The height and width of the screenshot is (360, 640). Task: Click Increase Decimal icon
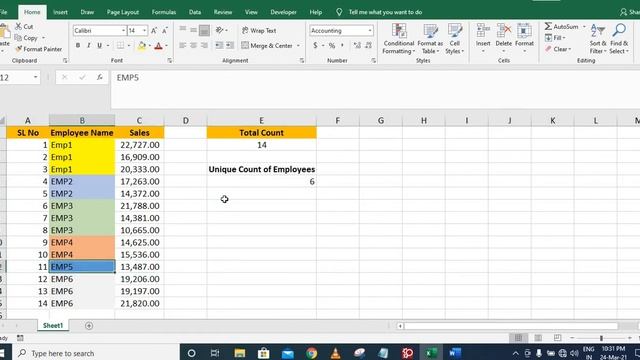click(357, 46)
